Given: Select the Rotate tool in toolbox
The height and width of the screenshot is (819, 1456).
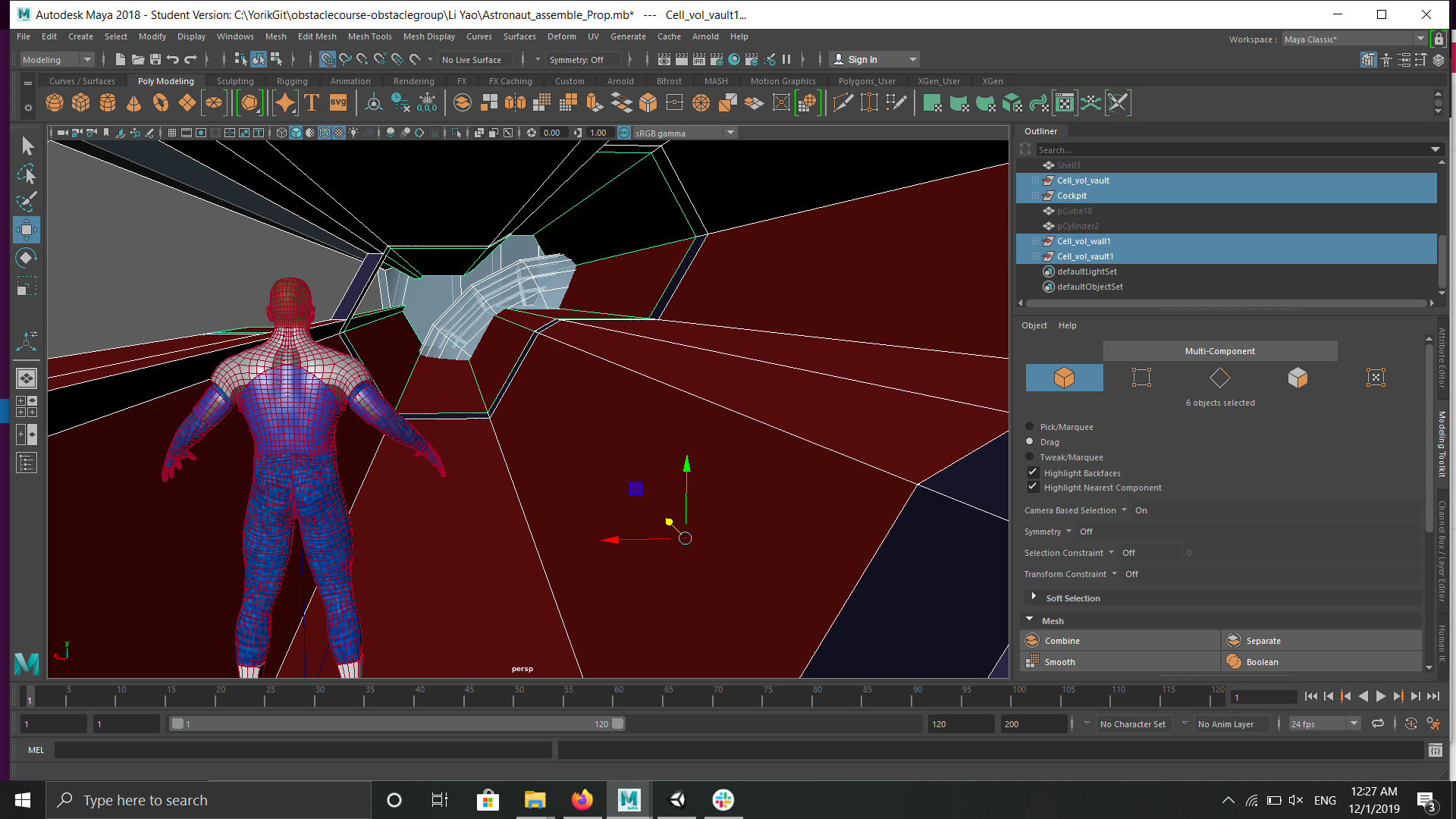Looking at the screenshot, I should pos(27,259).
